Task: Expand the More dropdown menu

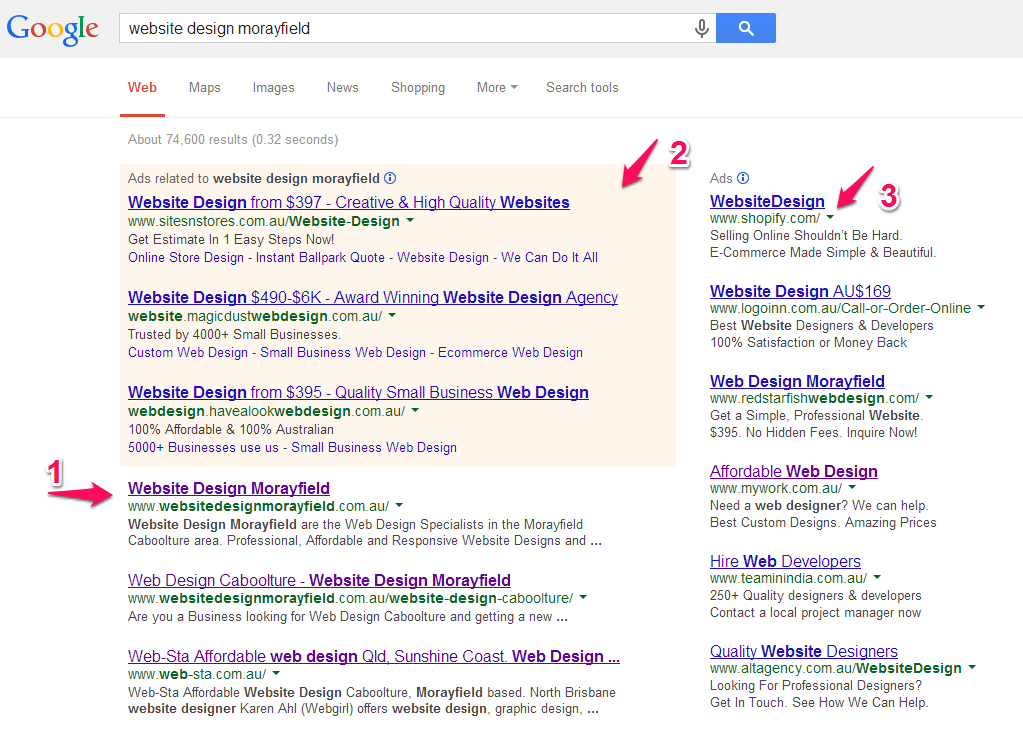Action: click(x=497, y=87)
